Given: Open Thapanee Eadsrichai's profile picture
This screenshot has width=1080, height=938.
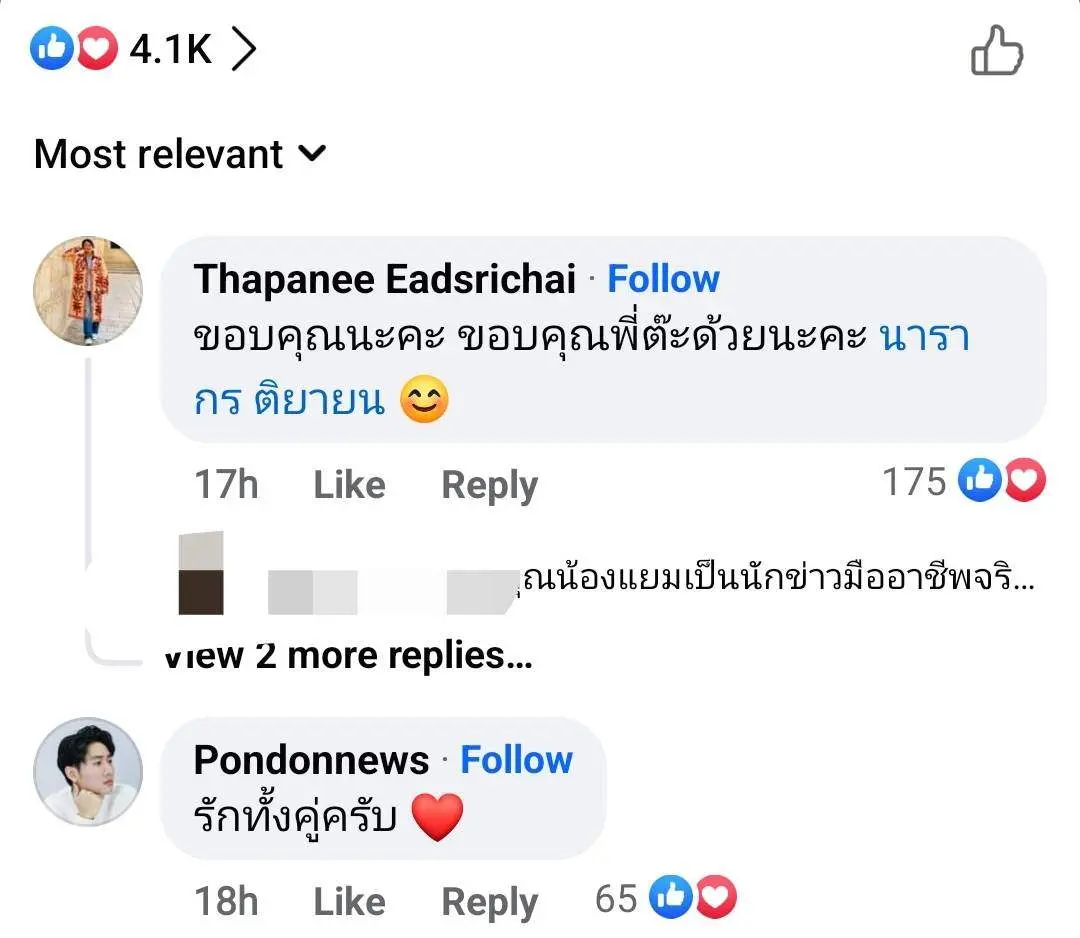Looking at the screenshot, I should click(x=88, y=291).
